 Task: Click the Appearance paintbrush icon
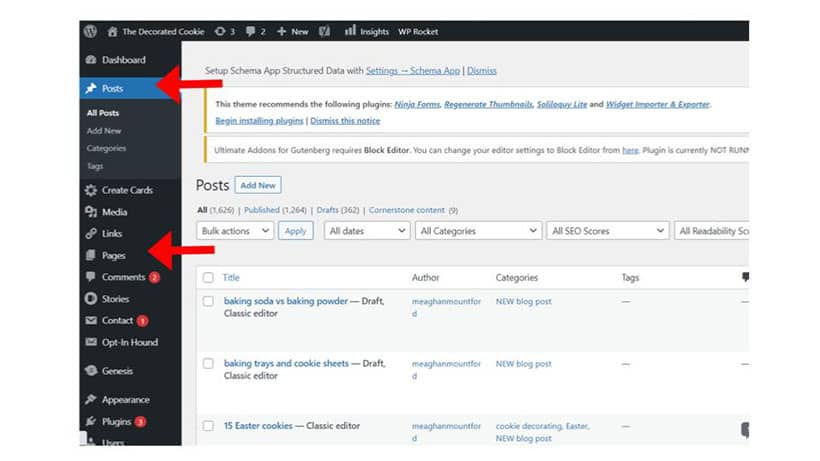[91, 399]
